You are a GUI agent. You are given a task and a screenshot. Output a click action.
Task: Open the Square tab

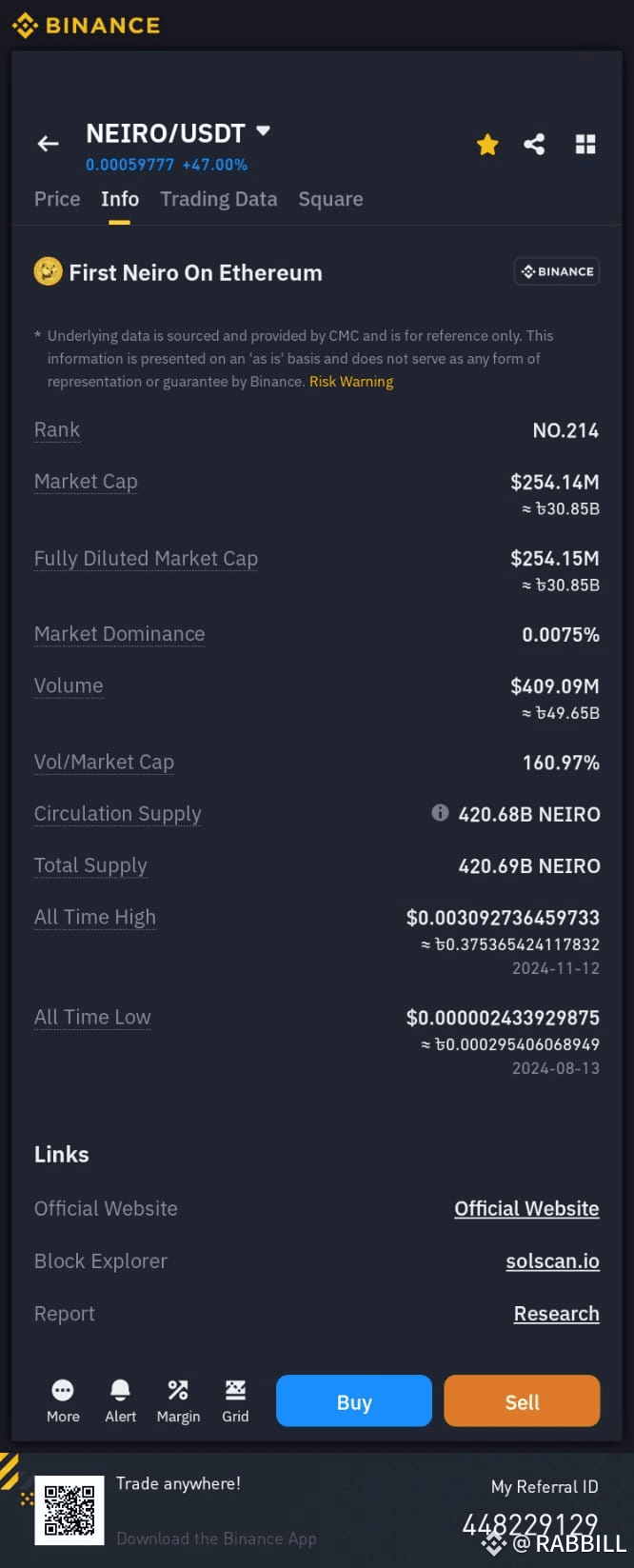tap(330, 199)
